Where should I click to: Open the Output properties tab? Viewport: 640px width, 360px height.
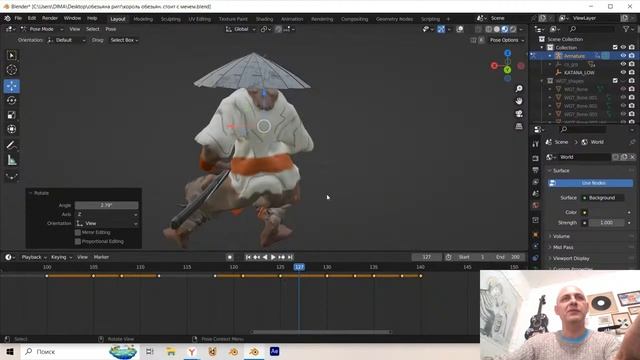tap(536, 170)
